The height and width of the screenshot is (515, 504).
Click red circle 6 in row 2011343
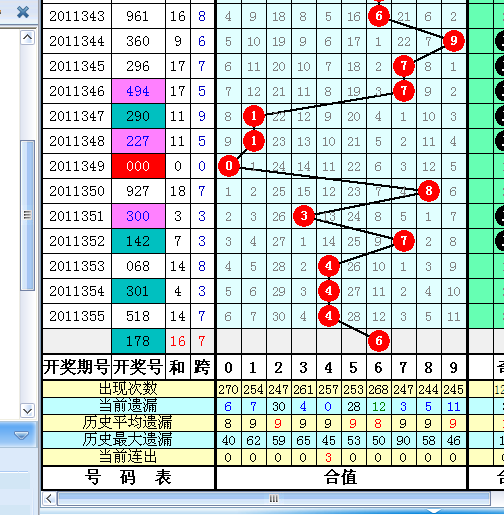[379, 16]
